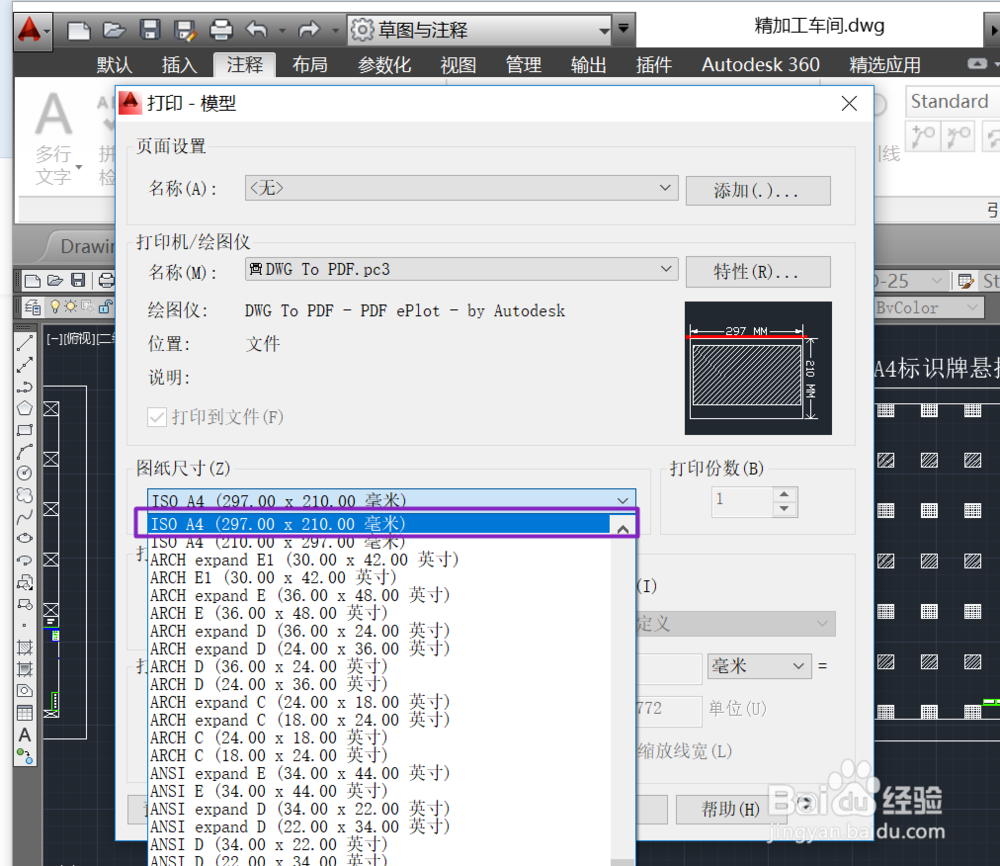Click Open file icon in quick access toolbar
Screen dimensions: 1000x866
point(114,29)
